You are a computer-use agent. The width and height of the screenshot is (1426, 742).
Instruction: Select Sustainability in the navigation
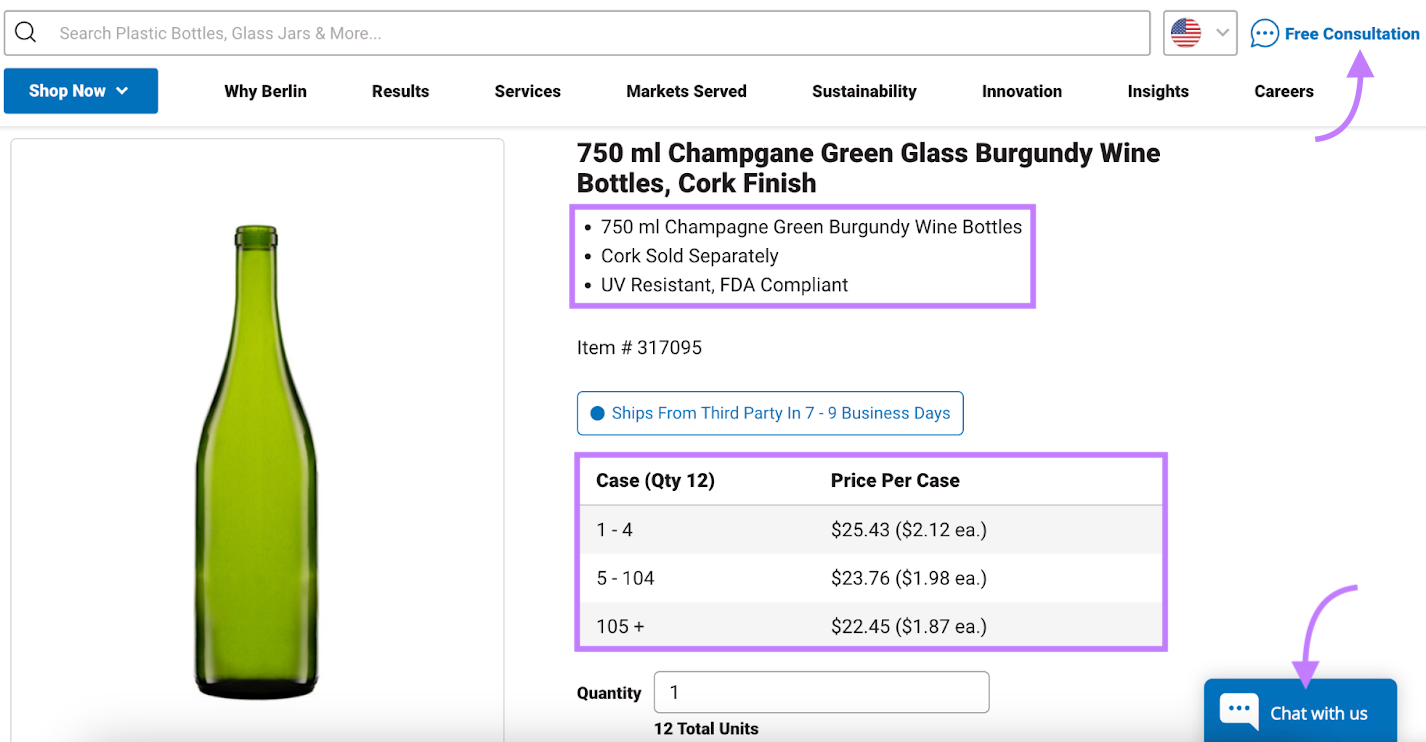864,91
